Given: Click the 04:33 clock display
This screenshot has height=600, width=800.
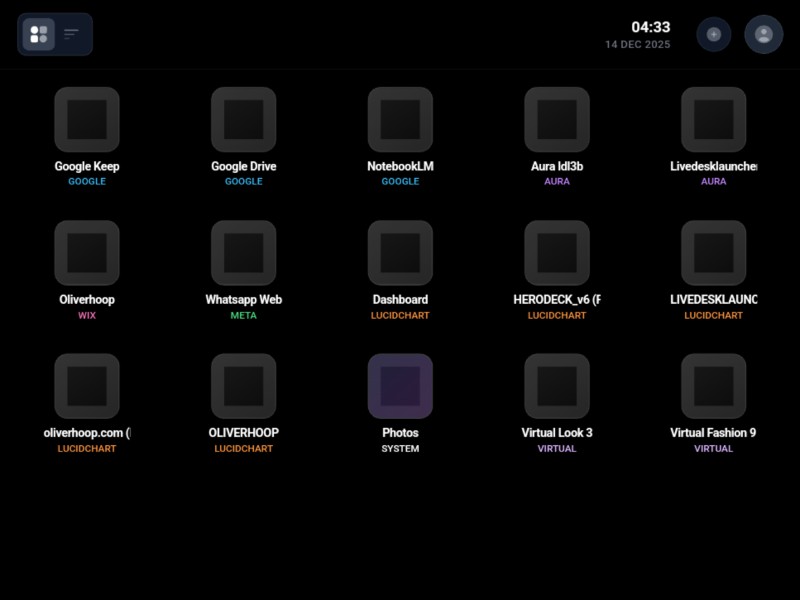Looking at the screenshot, I should point(650,27).
